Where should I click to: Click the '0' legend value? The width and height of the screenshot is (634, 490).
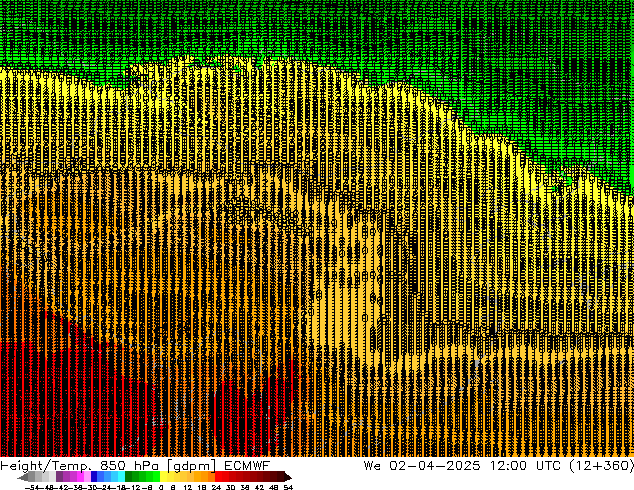click(x=161, y=487)
